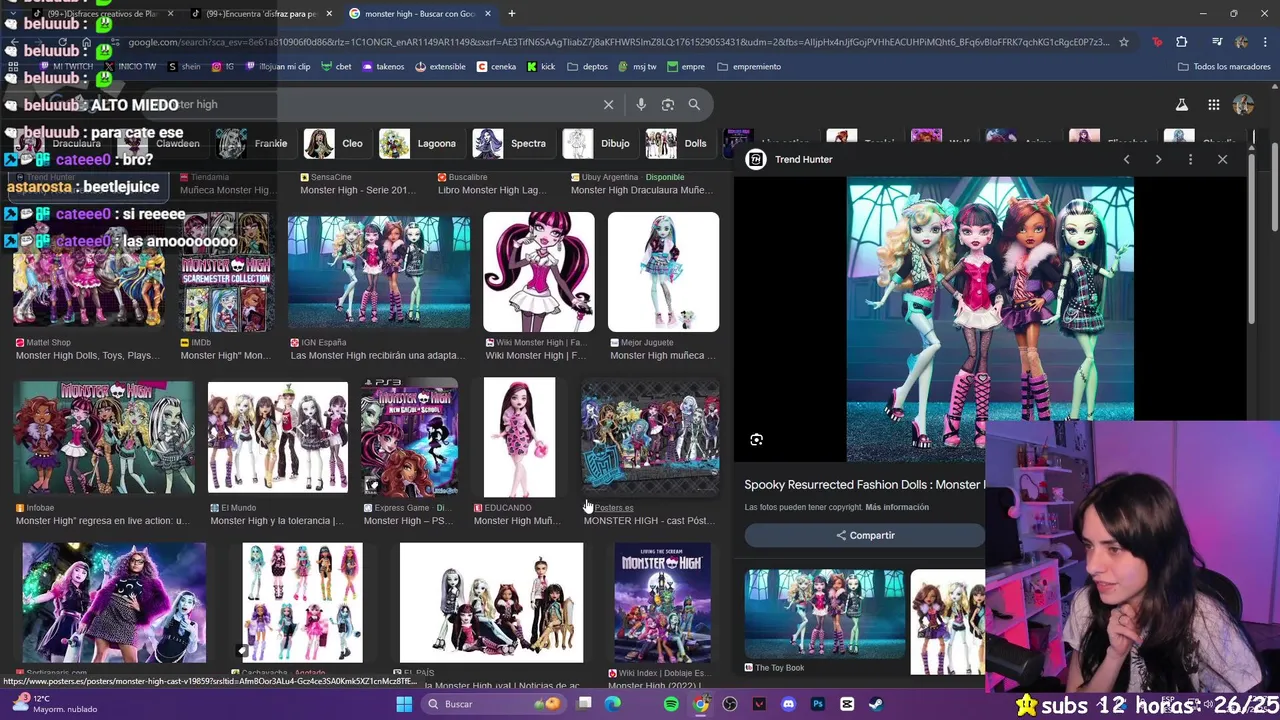Open the El Mundo tolerancia image
The image size is (1280, 720).
pyautogui.click(x=278, y=437)
